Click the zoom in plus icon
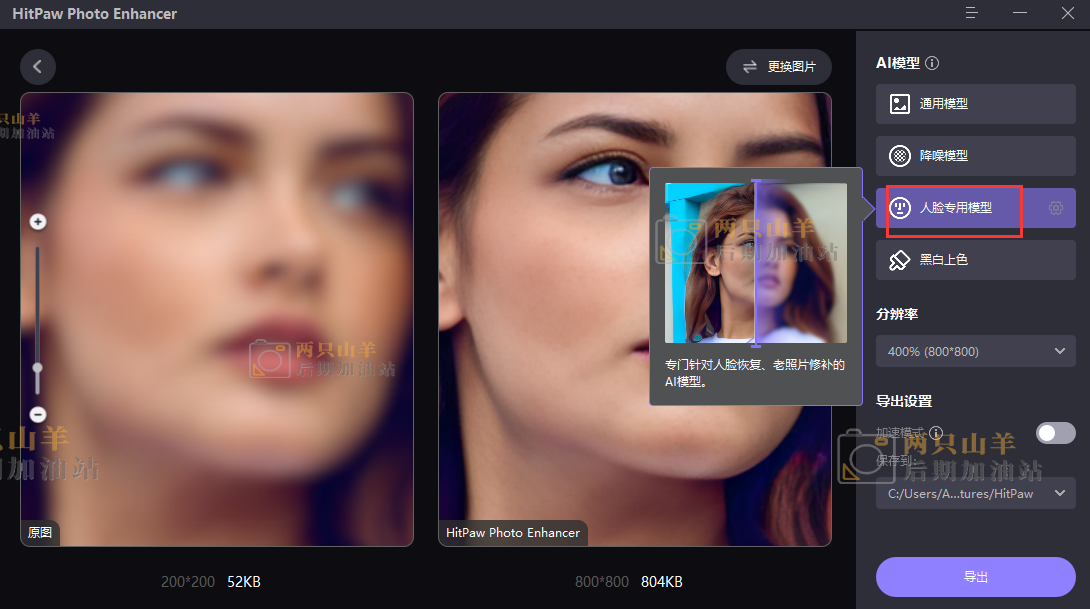 38,222
